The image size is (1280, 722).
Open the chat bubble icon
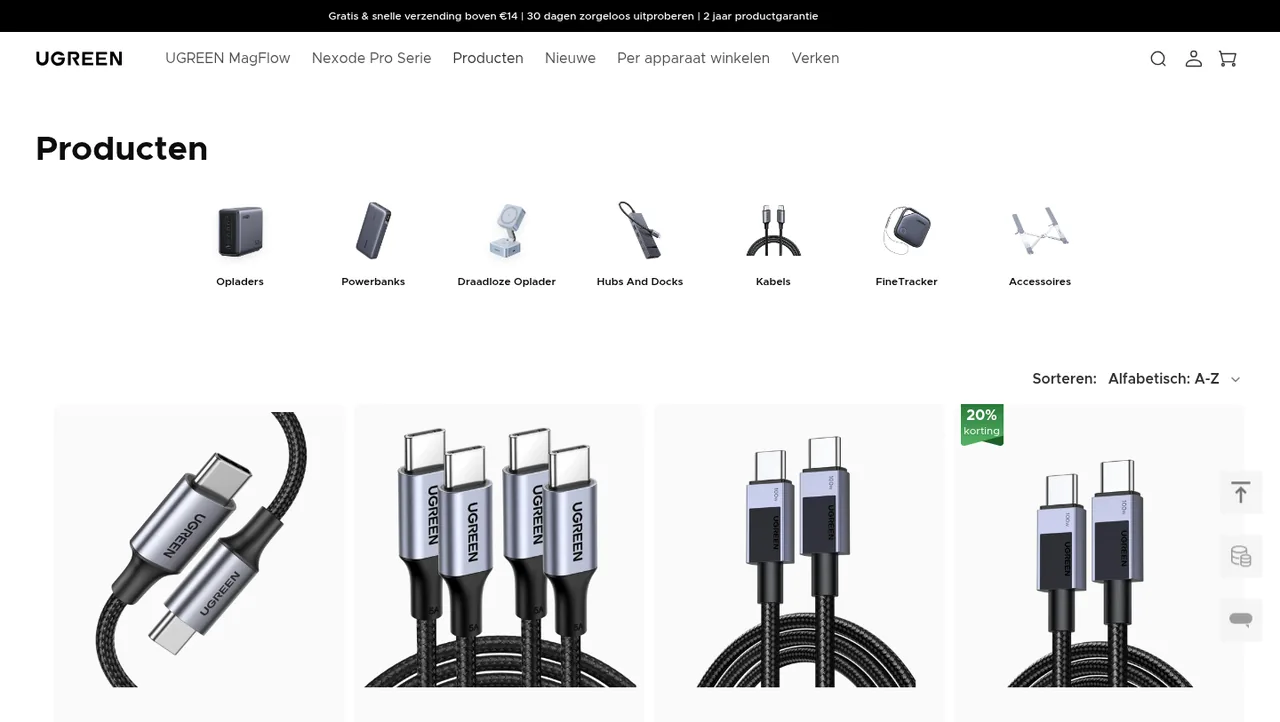pyautogui.click(x=1241, y=620)
